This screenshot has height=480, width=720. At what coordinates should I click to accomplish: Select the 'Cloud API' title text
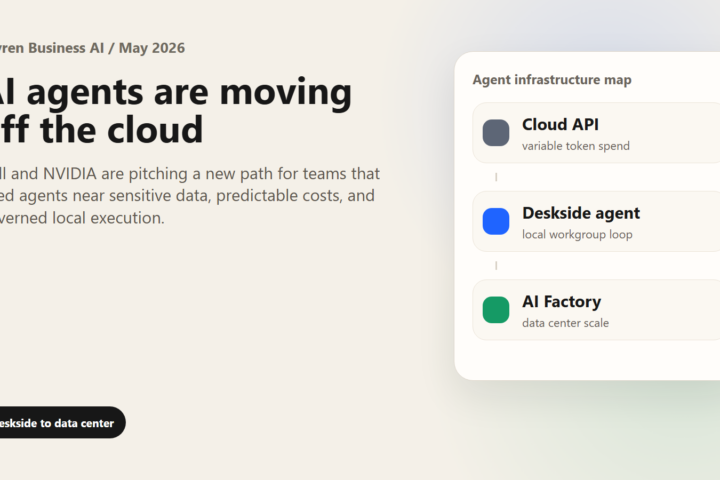click(560, 124)
